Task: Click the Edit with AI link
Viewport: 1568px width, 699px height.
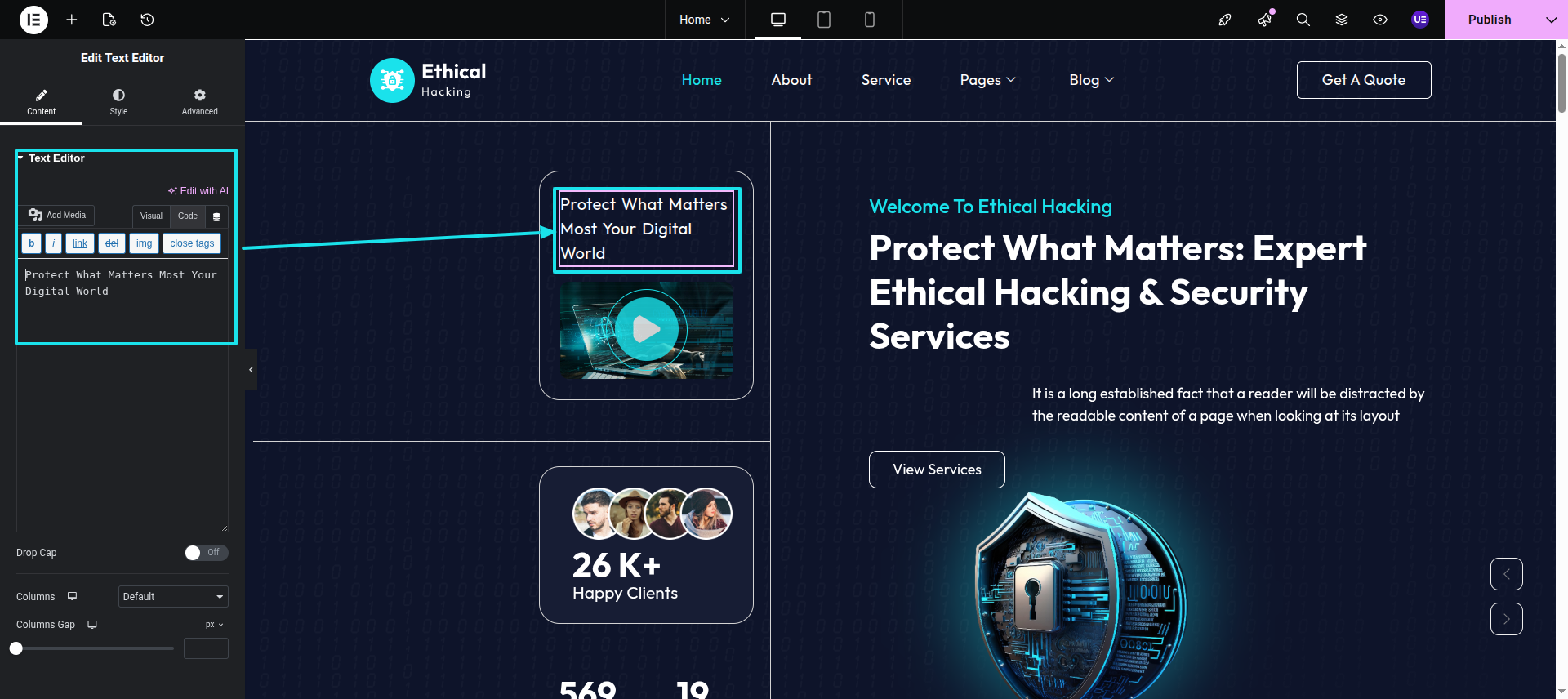Action: click(x=198, y=191)
